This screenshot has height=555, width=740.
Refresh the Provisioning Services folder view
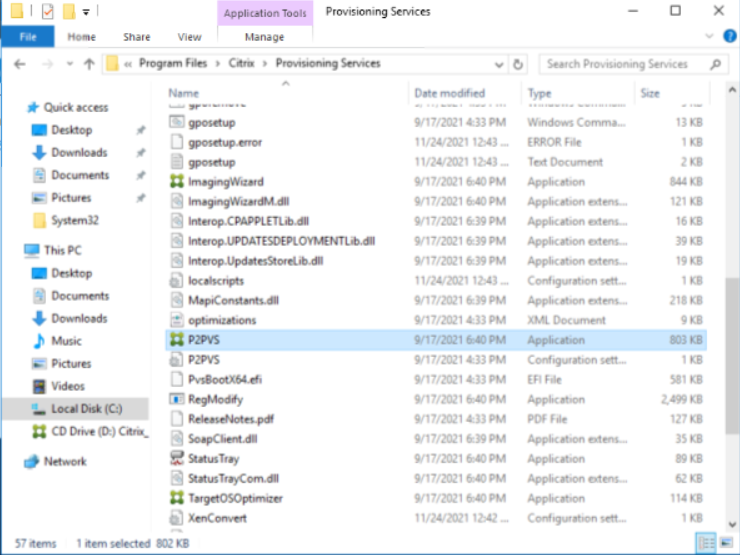[518, 64]
